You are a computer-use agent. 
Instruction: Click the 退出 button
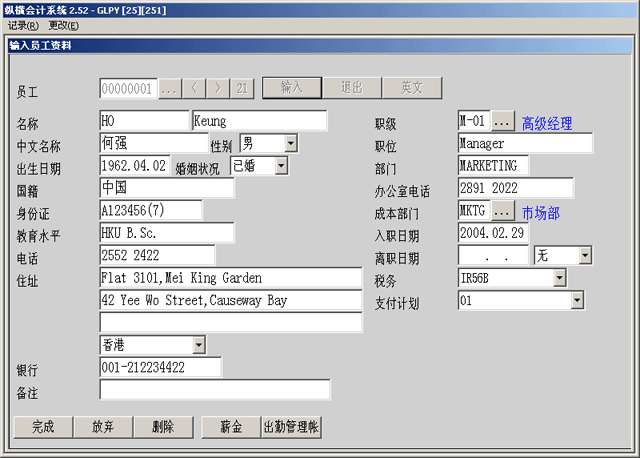[352, 88]
